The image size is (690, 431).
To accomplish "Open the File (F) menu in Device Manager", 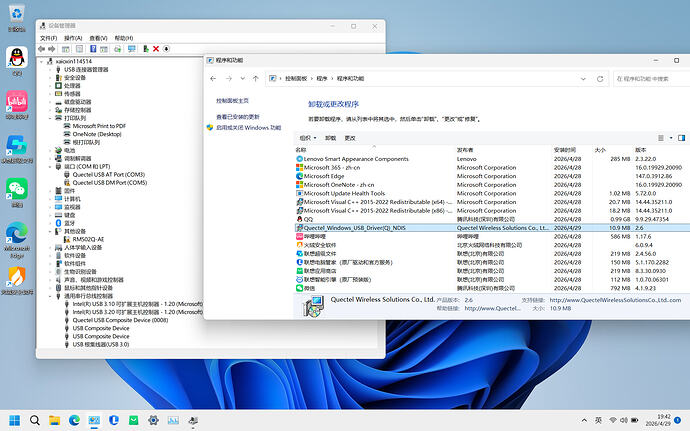I will click(49, 38).
